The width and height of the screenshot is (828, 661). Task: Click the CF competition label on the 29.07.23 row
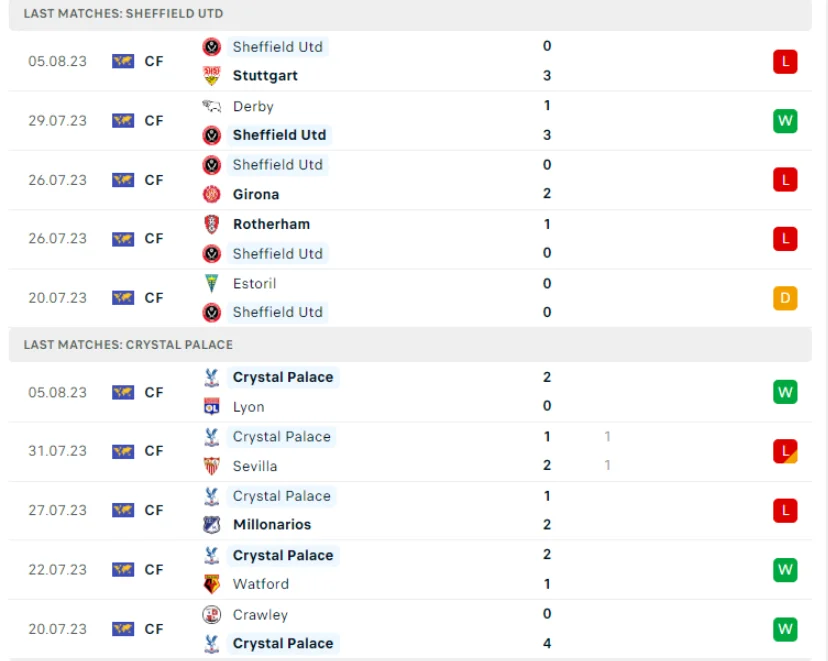[153, 120]
